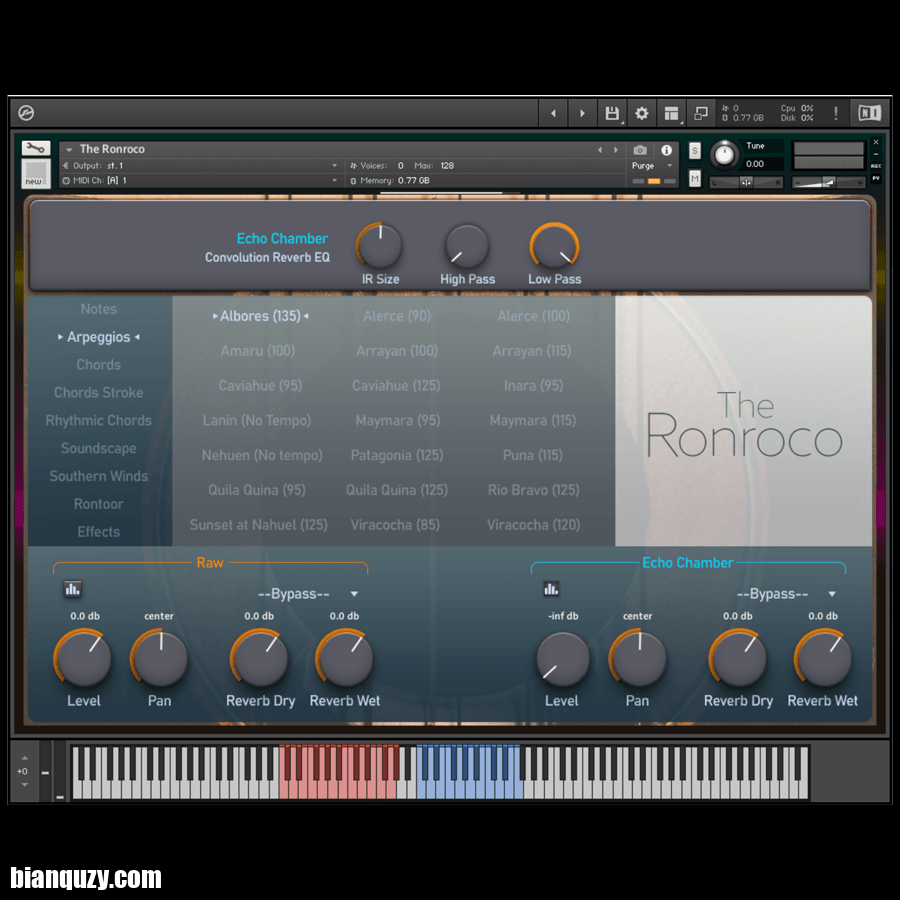Click the camera snapshot icon

click(x=640, y=150)
